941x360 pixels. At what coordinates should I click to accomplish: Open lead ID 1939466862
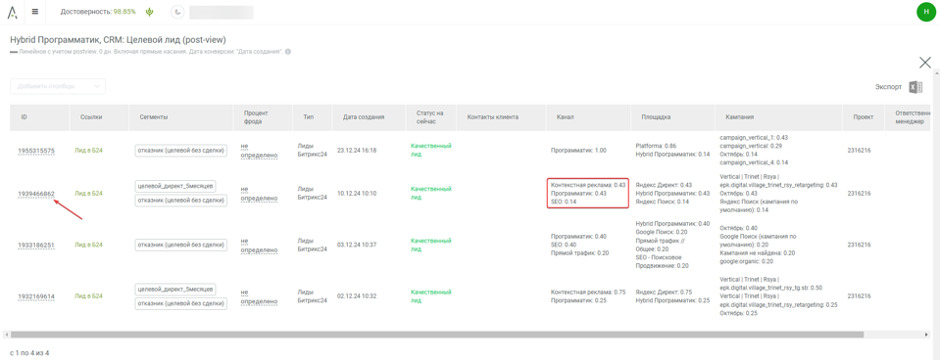tap(36, 194)
